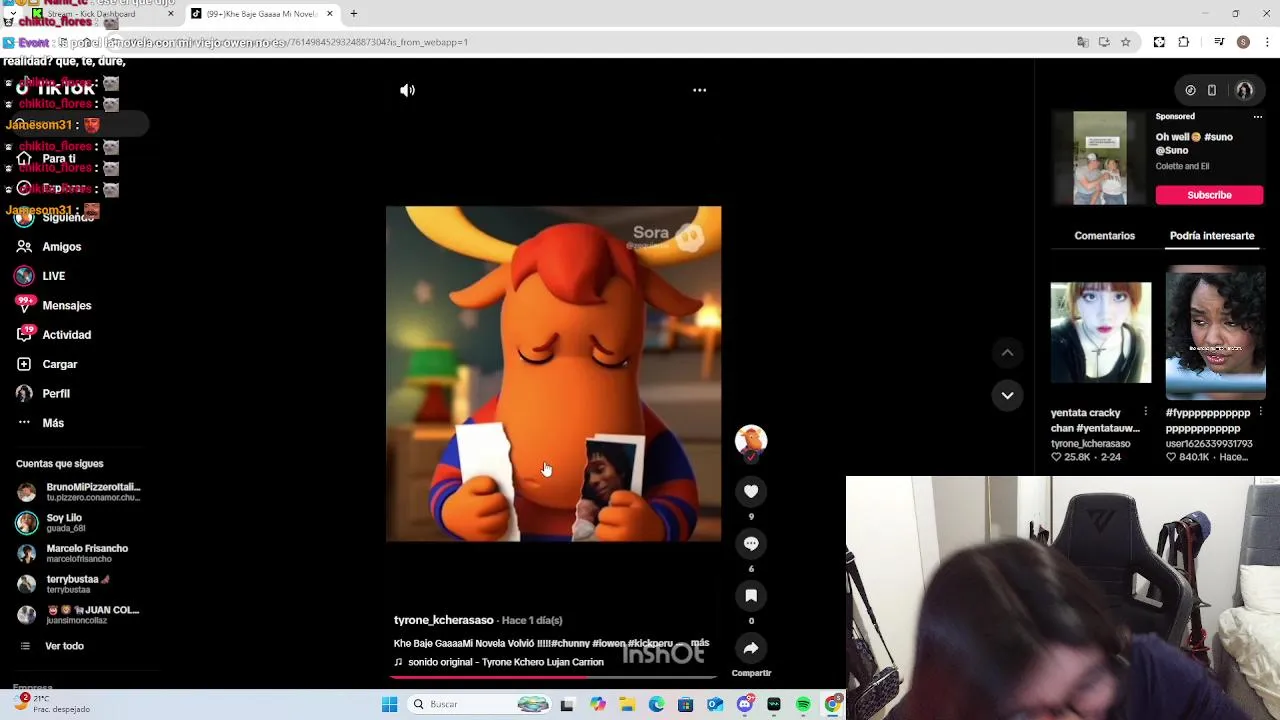The height and width of the screenshot is (720, 1280).
Task: Open the terrybustaa followed account
Action: click(63, 584)
